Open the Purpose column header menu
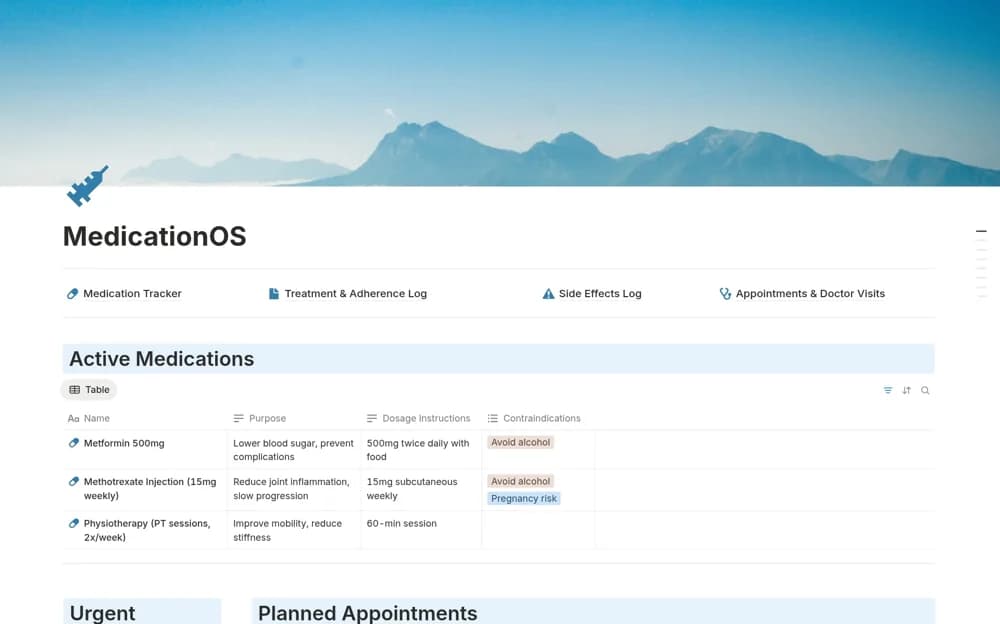 point(260,419)
